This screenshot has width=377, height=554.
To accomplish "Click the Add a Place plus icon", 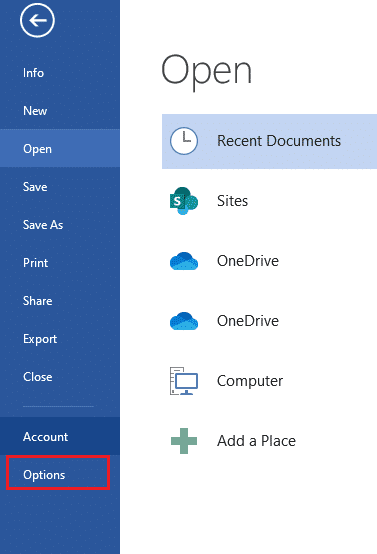I will coord(184,441).
